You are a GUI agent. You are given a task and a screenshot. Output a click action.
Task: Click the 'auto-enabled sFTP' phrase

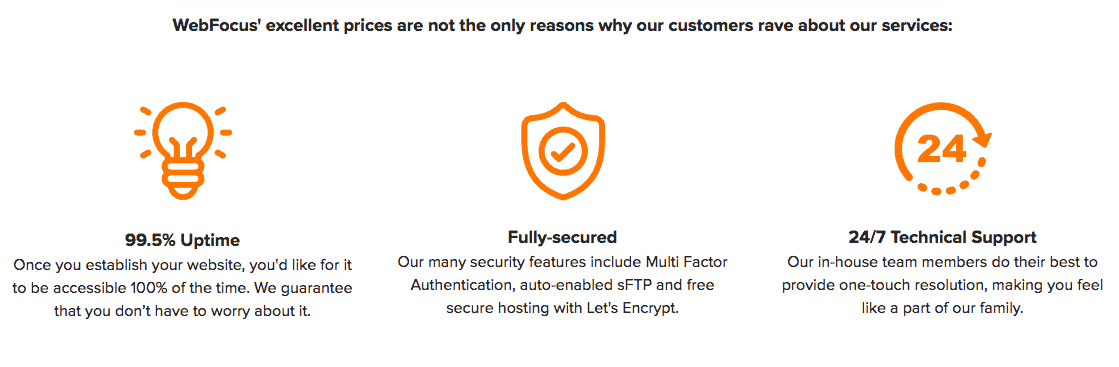(576, 286)
